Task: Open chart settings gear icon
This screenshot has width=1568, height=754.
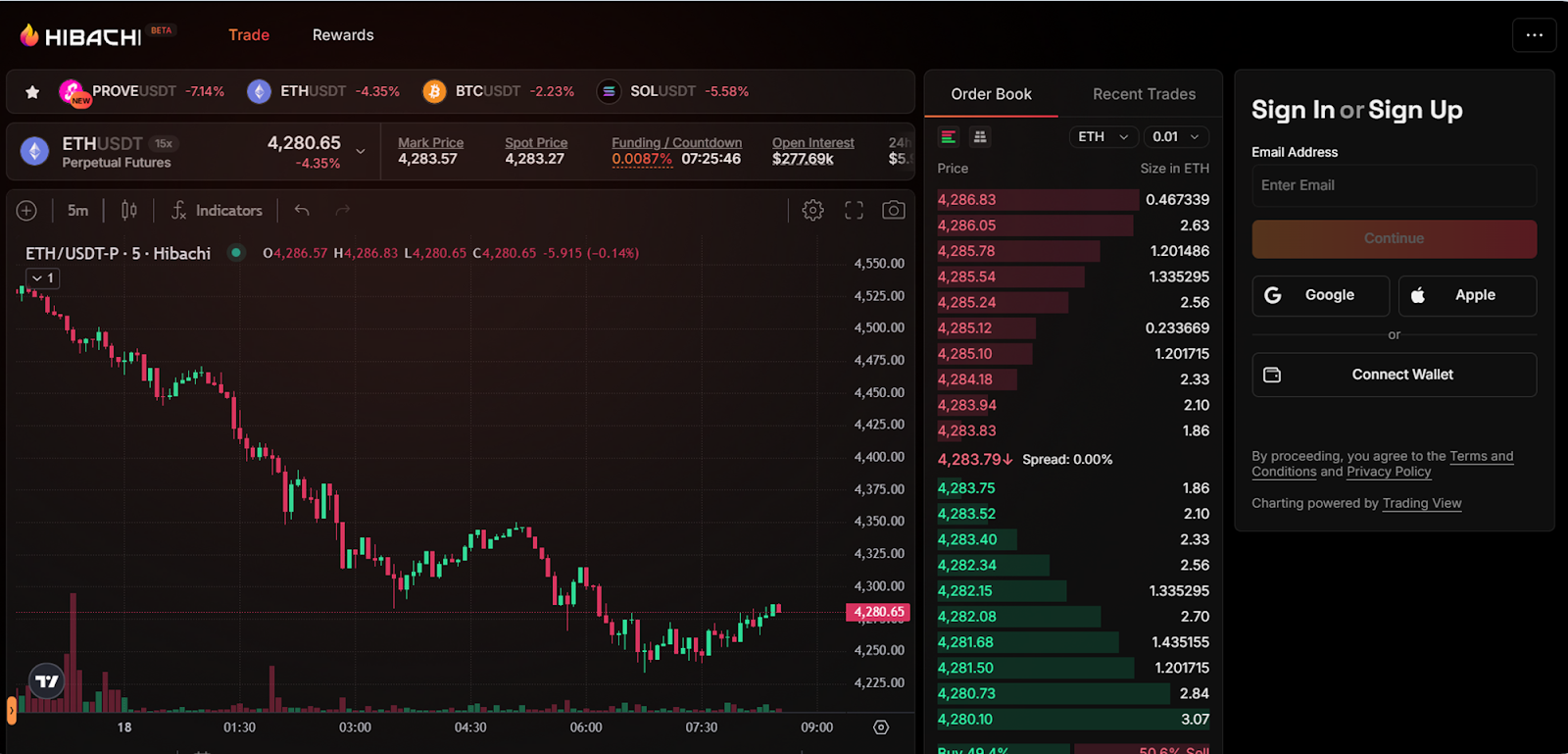Action: pyautogui.click(x=812, y=210)
